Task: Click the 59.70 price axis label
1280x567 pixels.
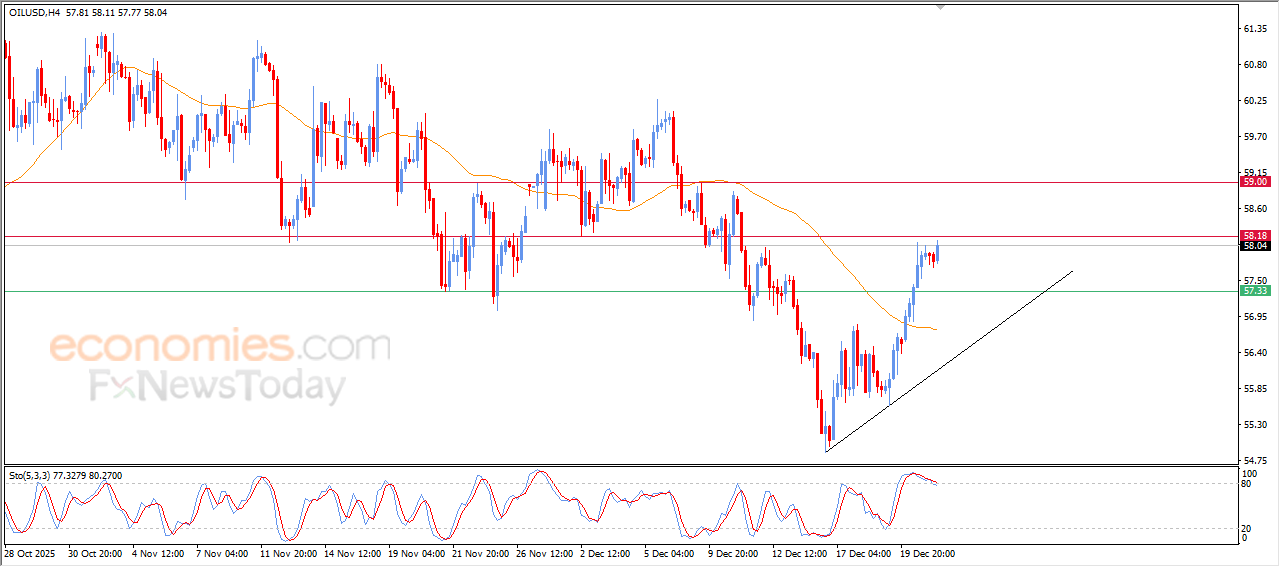Action: click(1256, 137)
